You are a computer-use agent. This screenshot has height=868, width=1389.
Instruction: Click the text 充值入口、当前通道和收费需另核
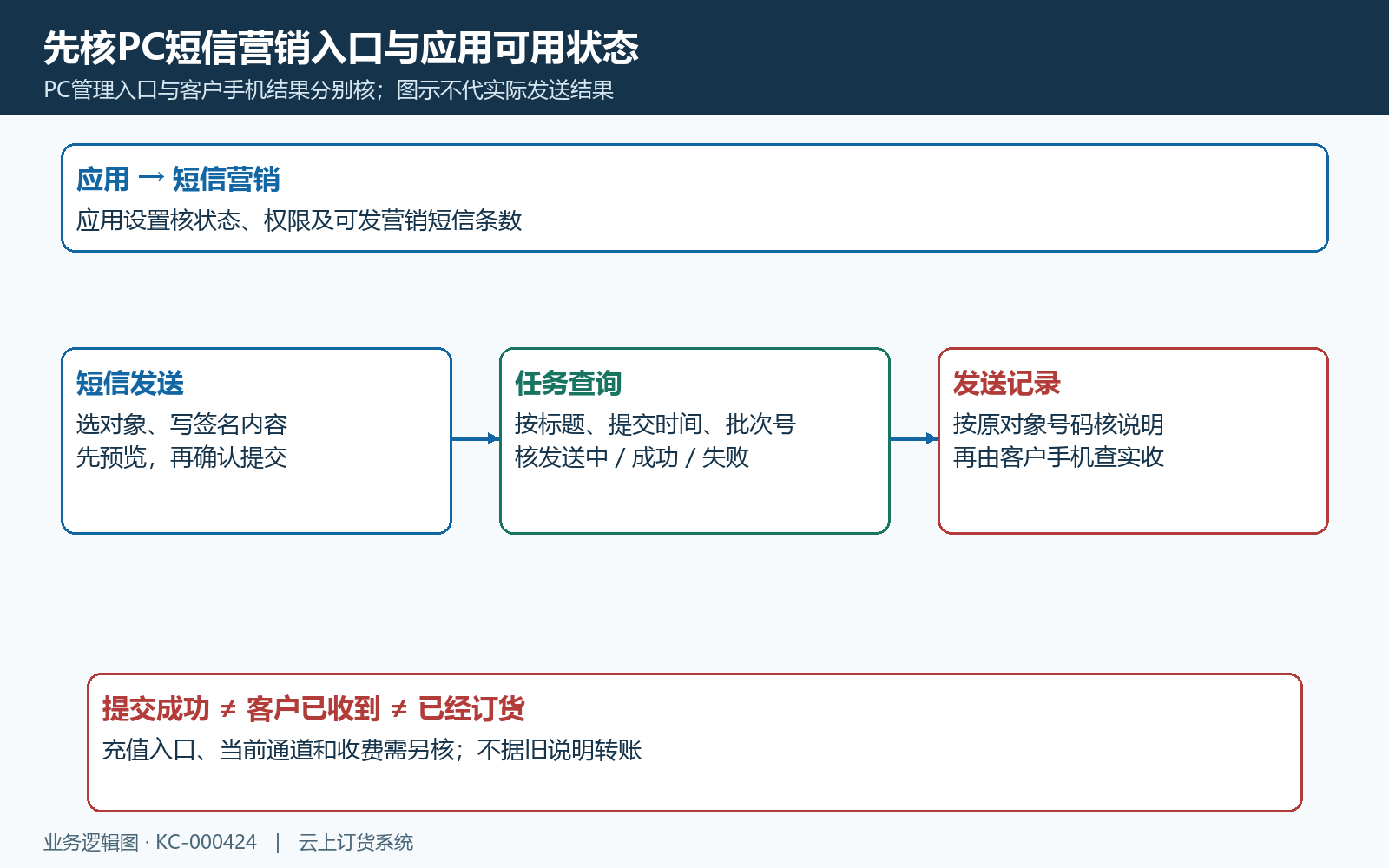click(x=278, y=750)
